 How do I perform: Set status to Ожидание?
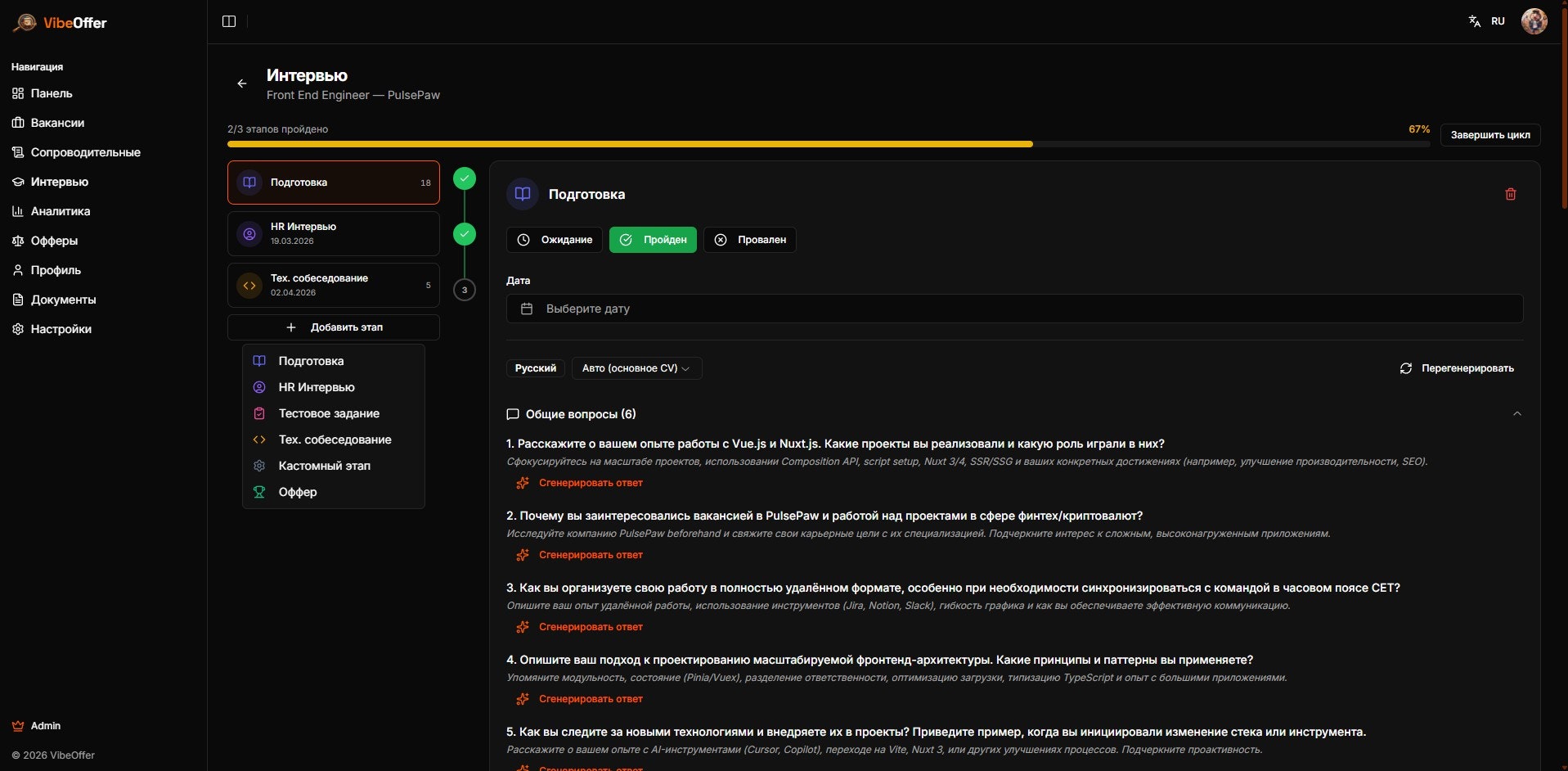click(555, 240)
